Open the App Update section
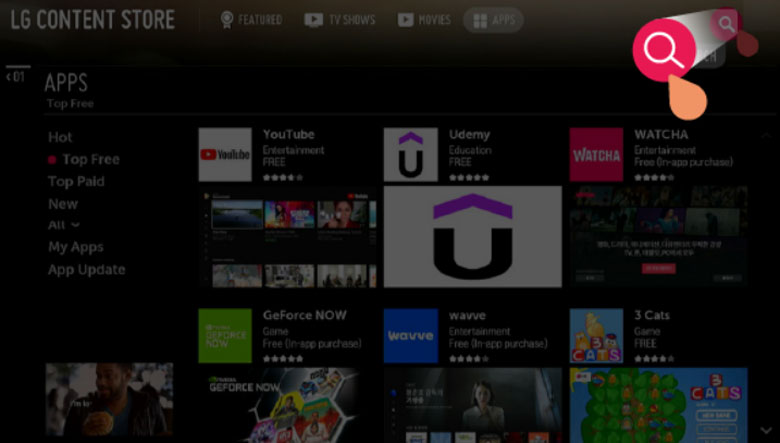The height and width of the screenshot is (443, 780). (86, 269)
